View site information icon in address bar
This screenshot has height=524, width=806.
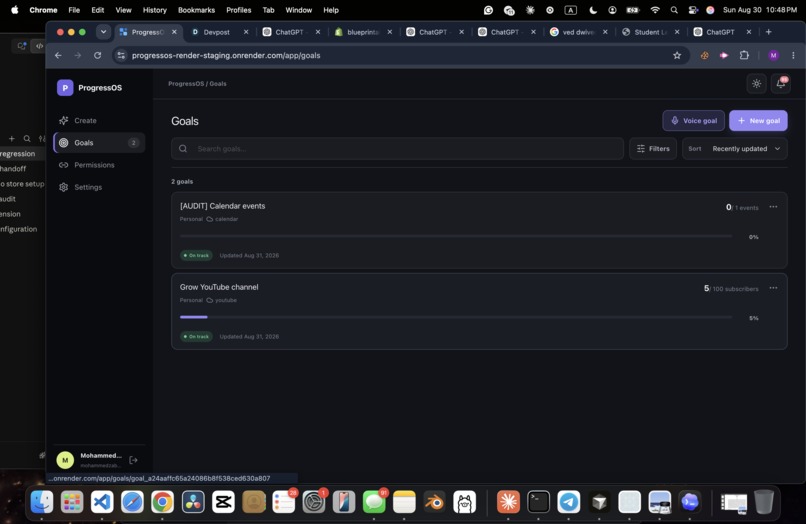pos(121,55)
